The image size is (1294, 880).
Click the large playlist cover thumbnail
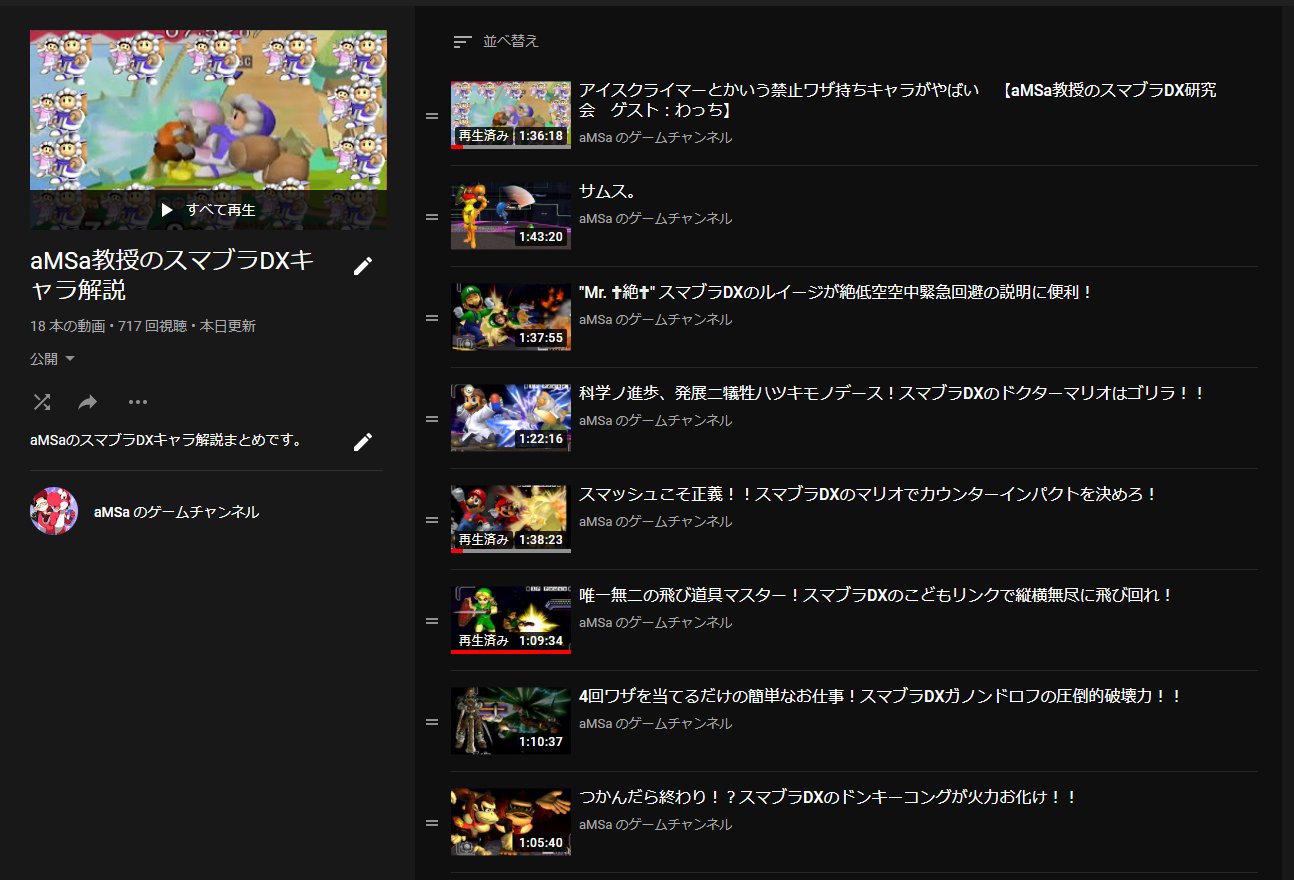point(208,130)
